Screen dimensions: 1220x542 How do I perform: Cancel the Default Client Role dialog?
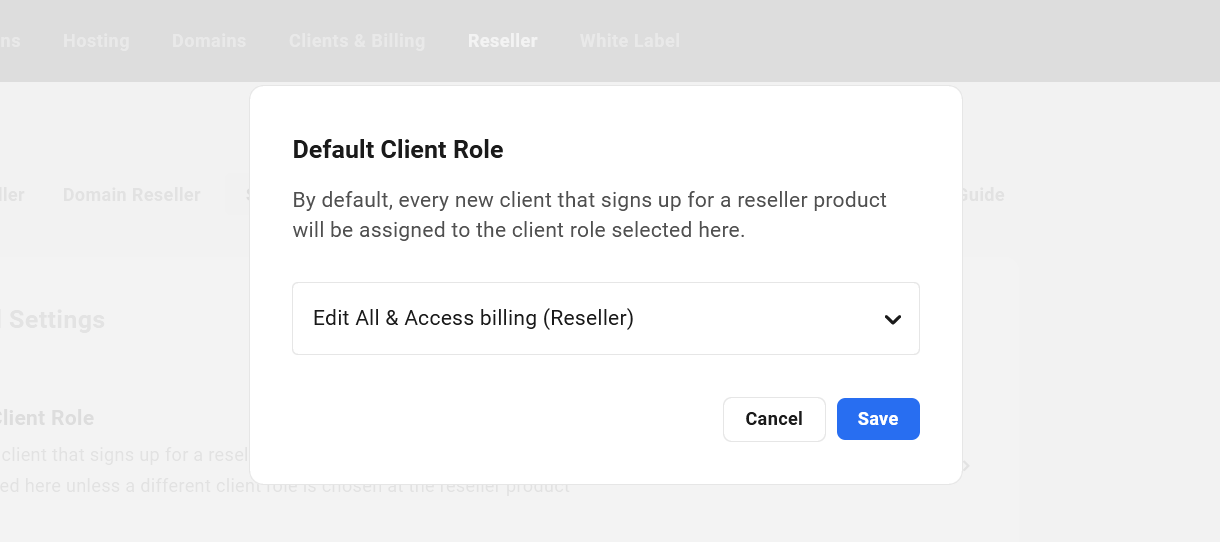(773, 419)
